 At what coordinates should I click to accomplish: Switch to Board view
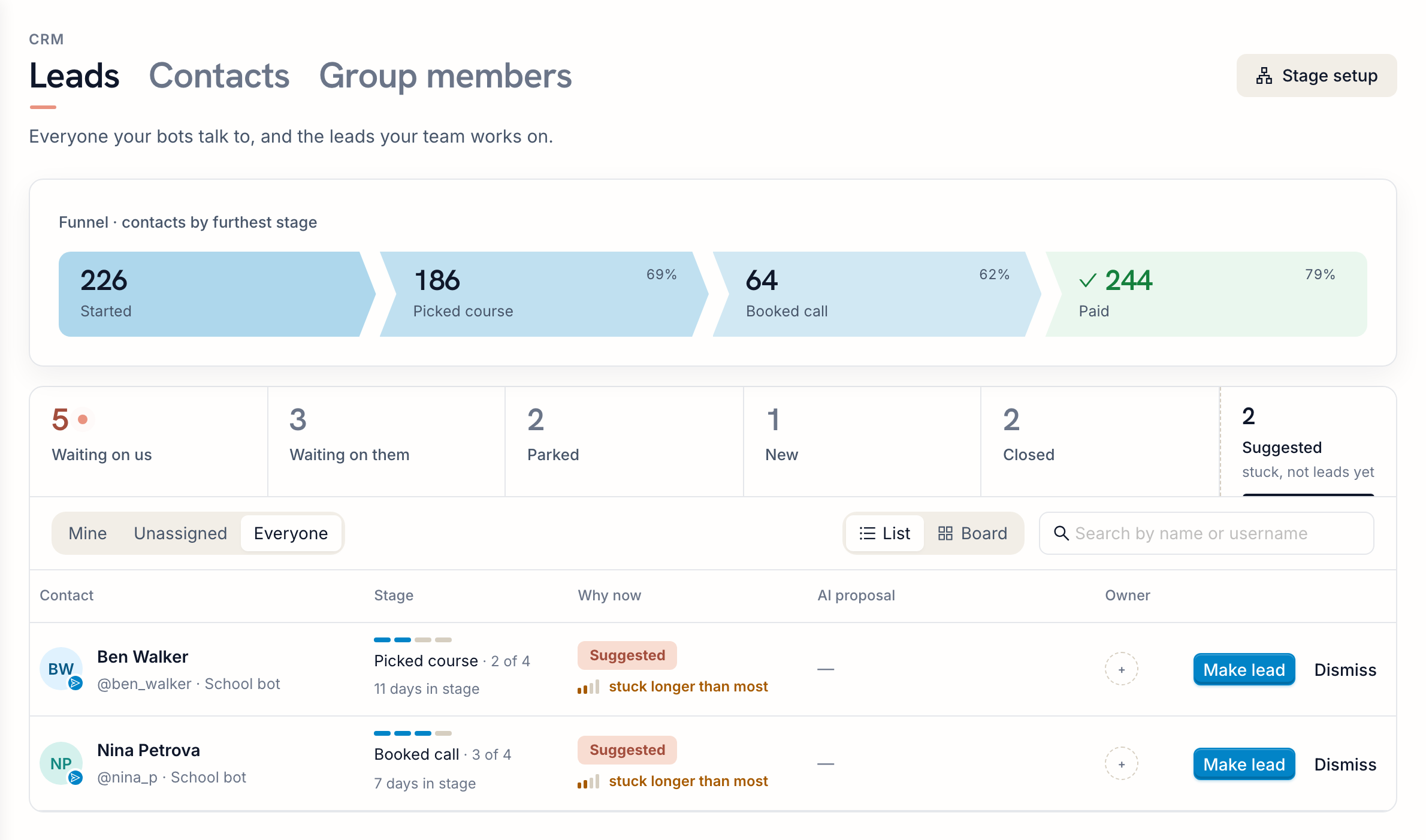coord(972,533)
